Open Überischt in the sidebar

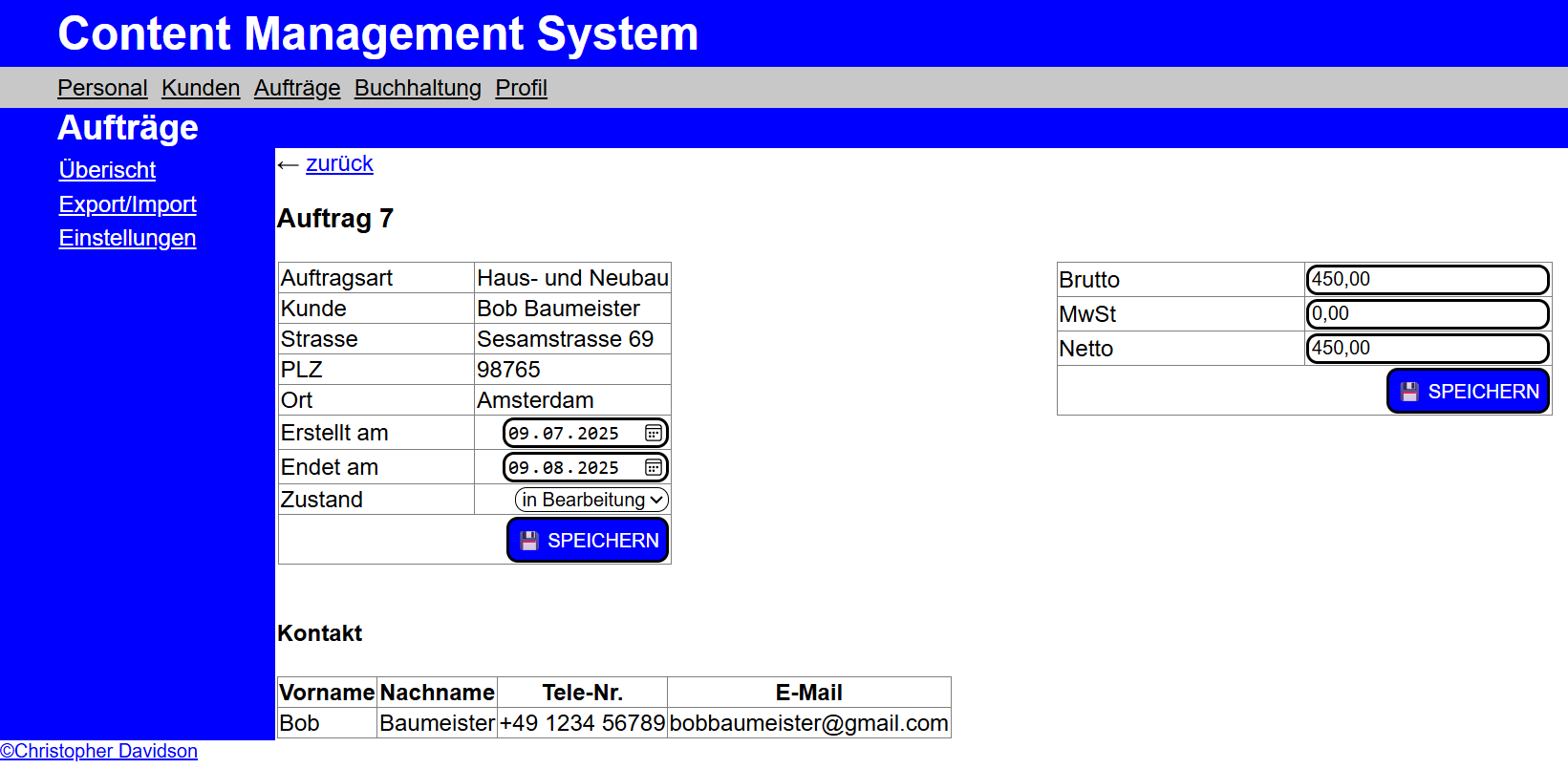point(107,170)
